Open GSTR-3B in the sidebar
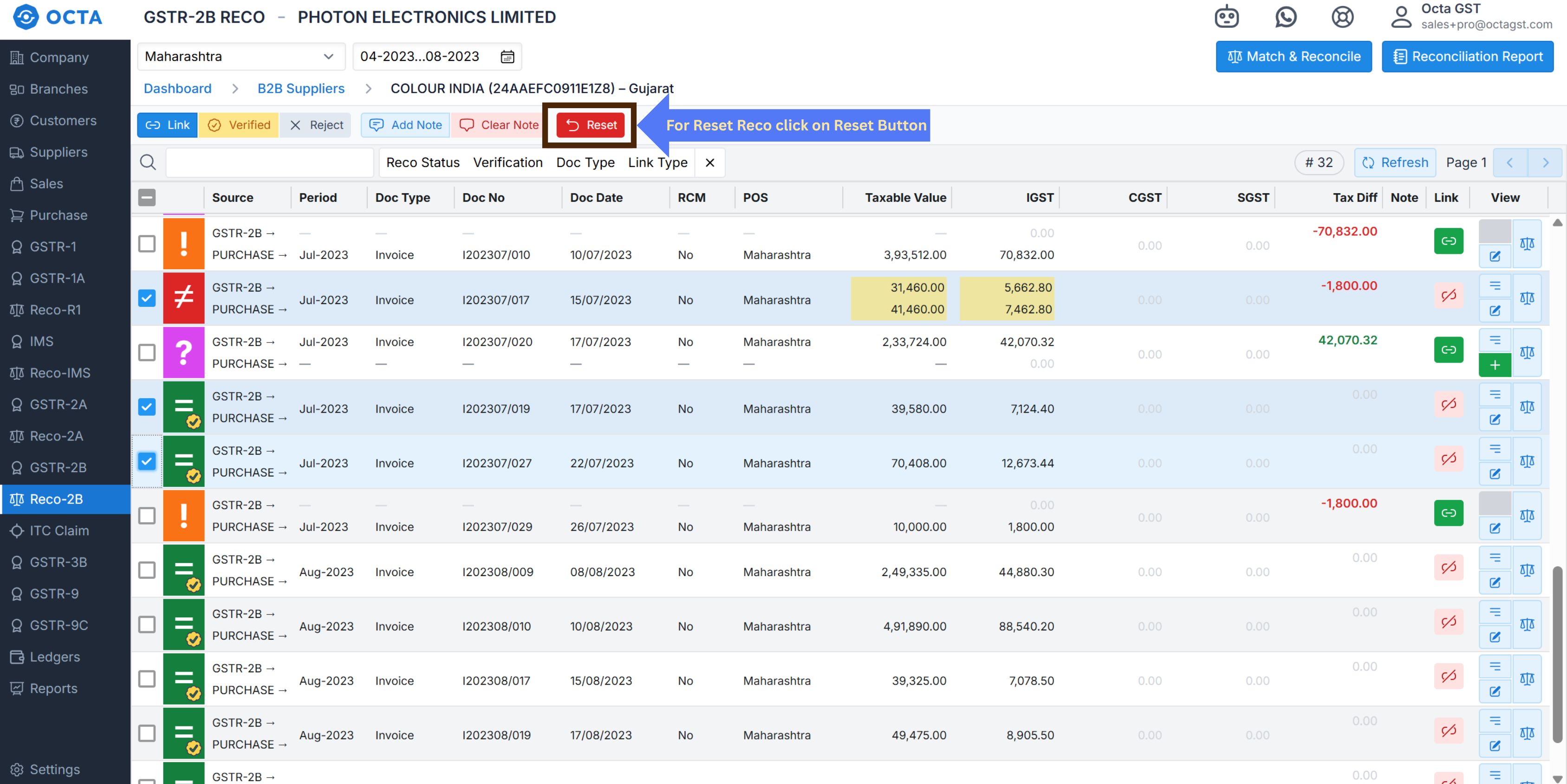 click(x=58, y=562)
